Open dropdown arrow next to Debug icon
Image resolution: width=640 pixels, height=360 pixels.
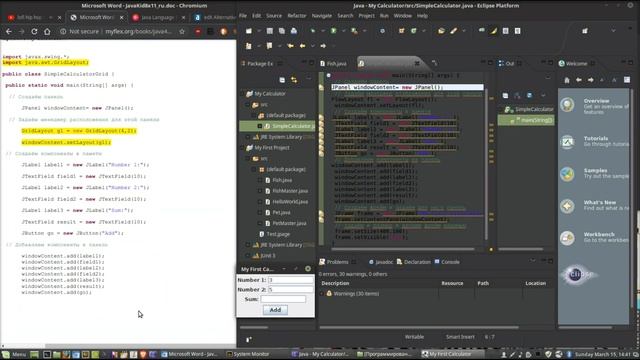[323, 31]
